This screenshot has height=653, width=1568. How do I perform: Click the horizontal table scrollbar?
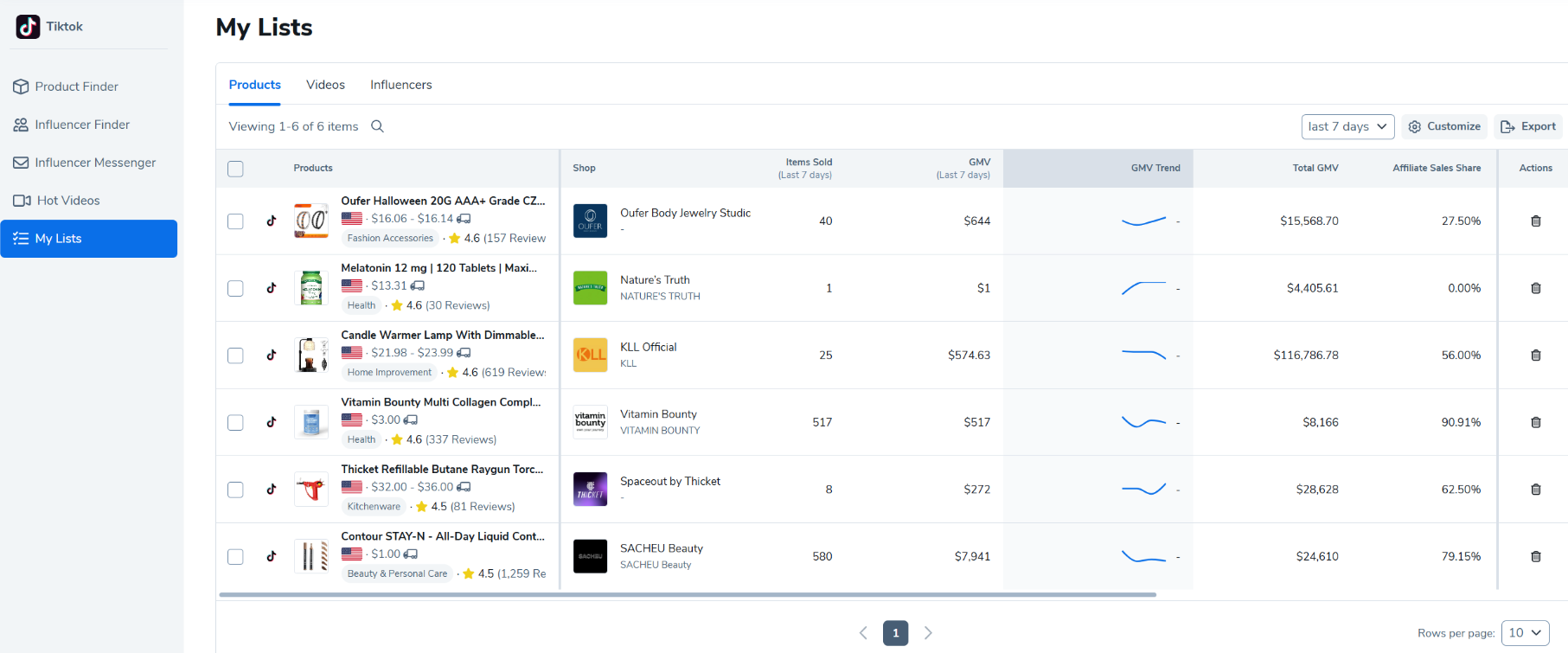(688, 595)
